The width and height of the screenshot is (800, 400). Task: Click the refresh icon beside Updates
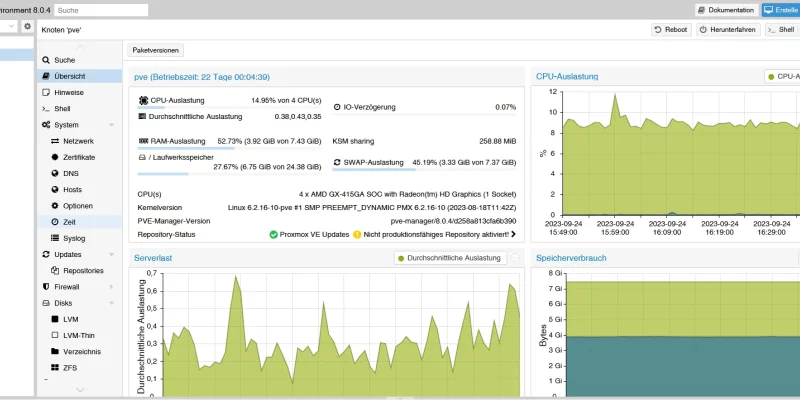pos(46,255)
